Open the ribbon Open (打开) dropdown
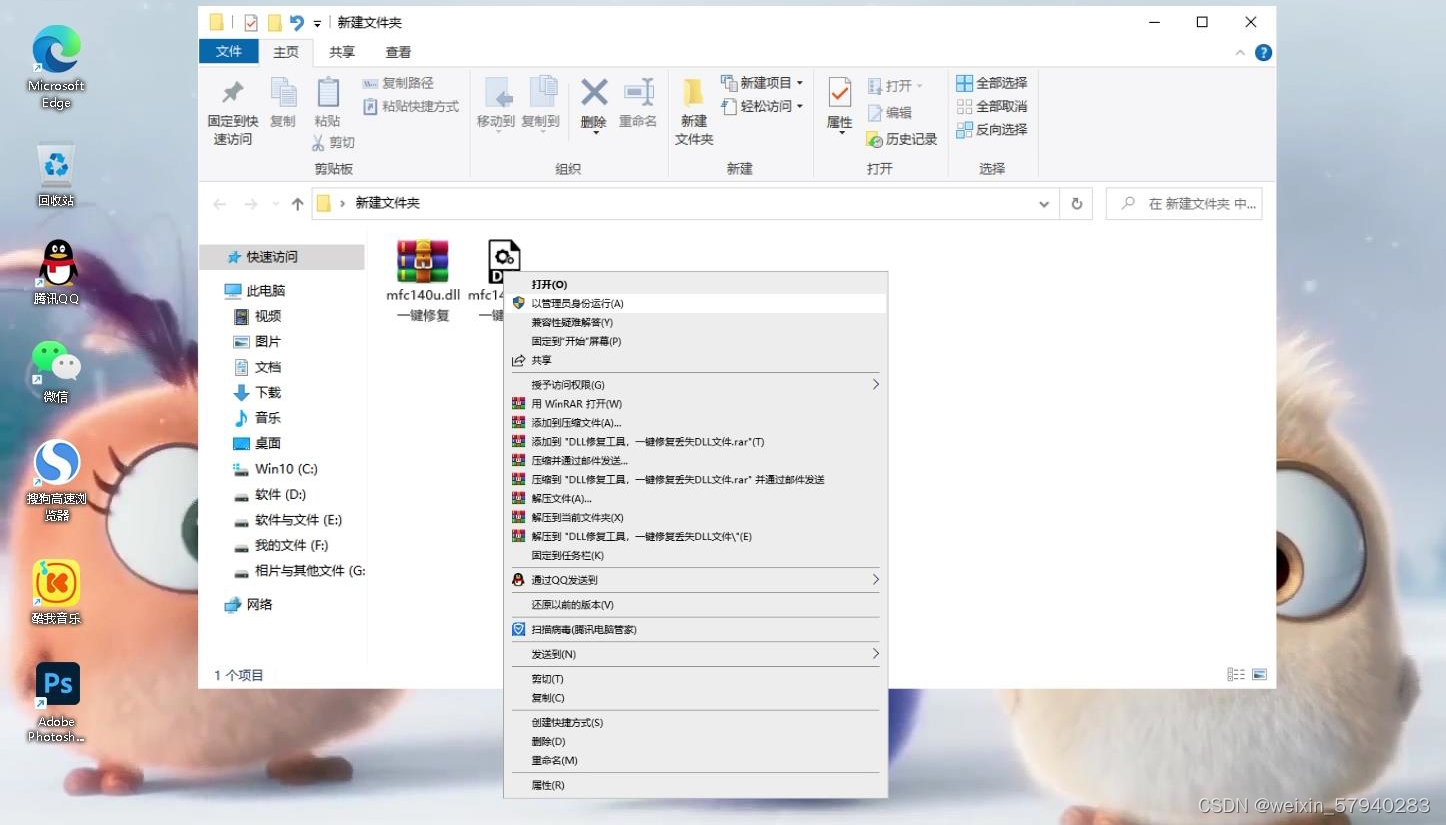The height and width of the screenshot is (825, 1446). (895, 86)
